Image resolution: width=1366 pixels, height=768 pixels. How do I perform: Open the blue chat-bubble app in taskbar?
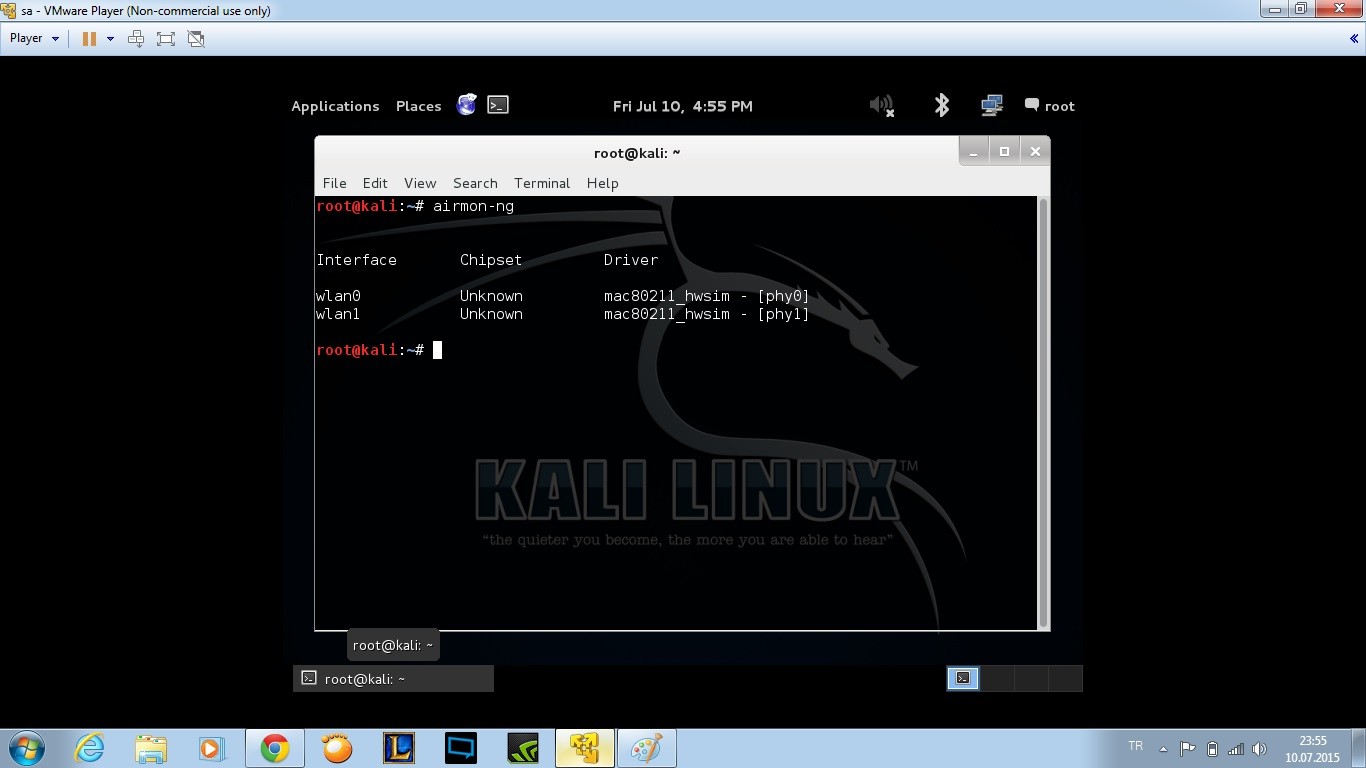[x=461, y=748]
